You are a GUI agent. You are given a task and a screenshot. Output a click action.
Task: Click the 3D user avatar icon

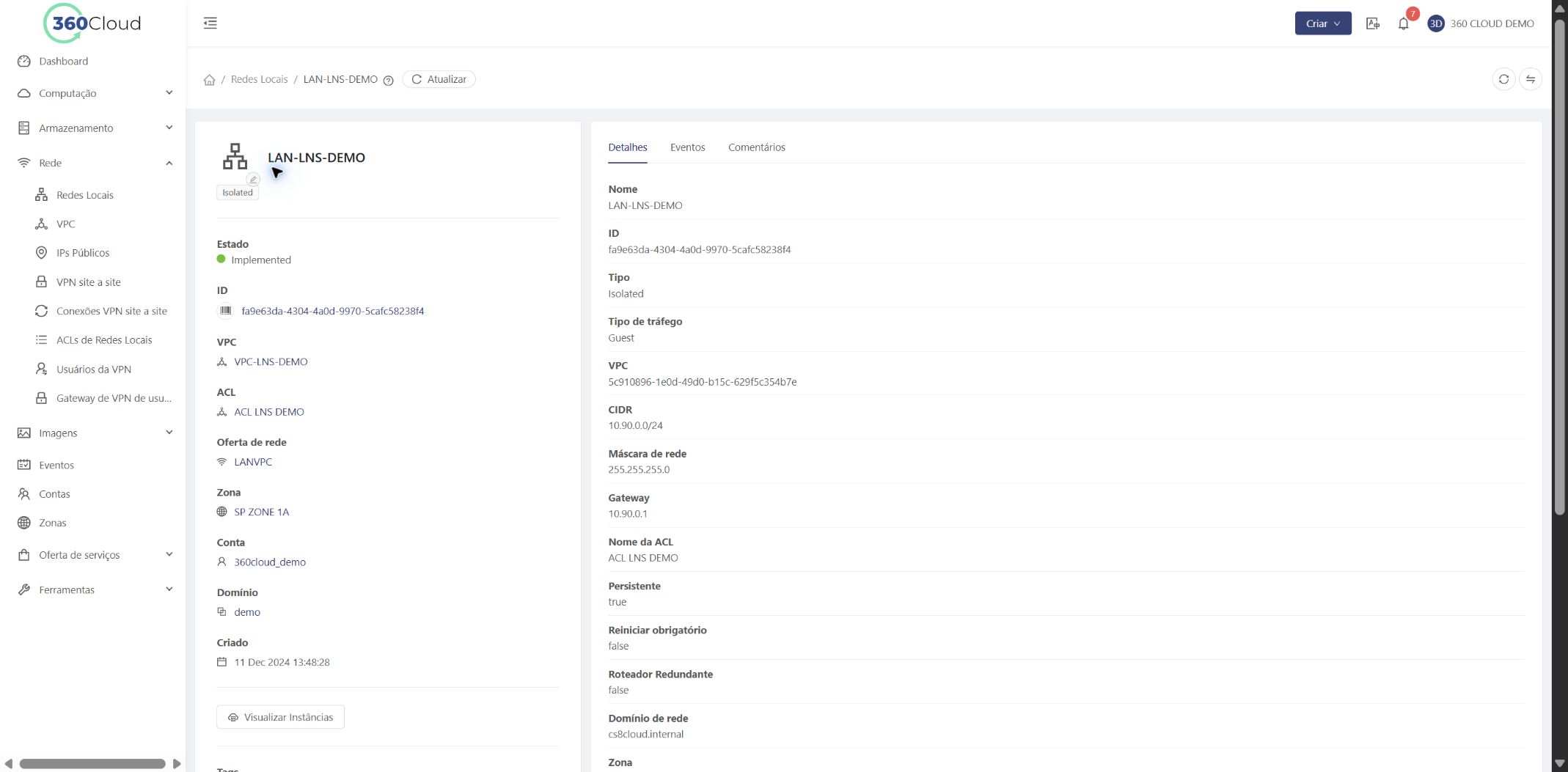click(x=1436, y=23)
